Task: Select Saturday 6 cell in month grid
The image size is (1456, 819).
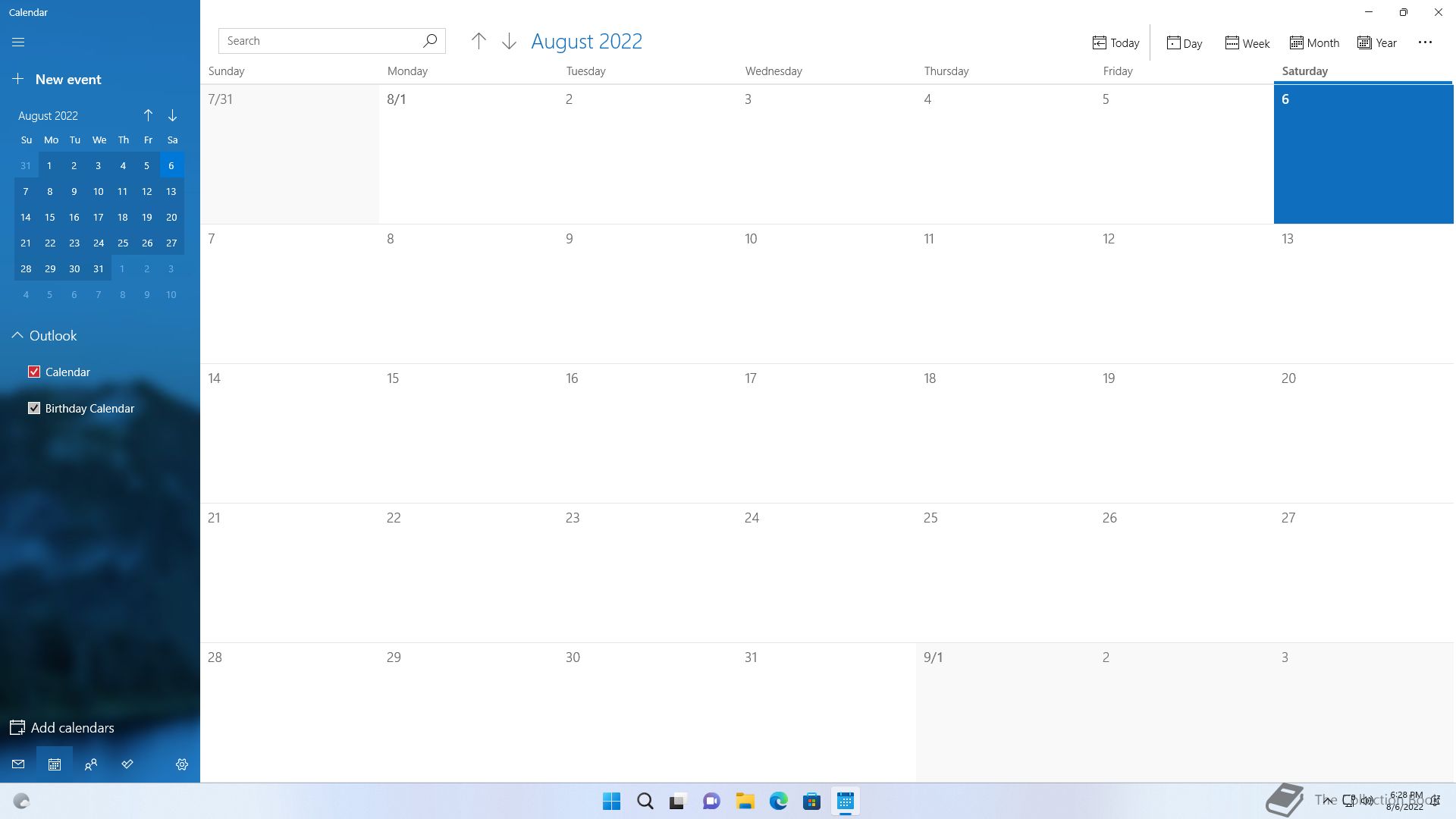Action: pos(1363,154)
